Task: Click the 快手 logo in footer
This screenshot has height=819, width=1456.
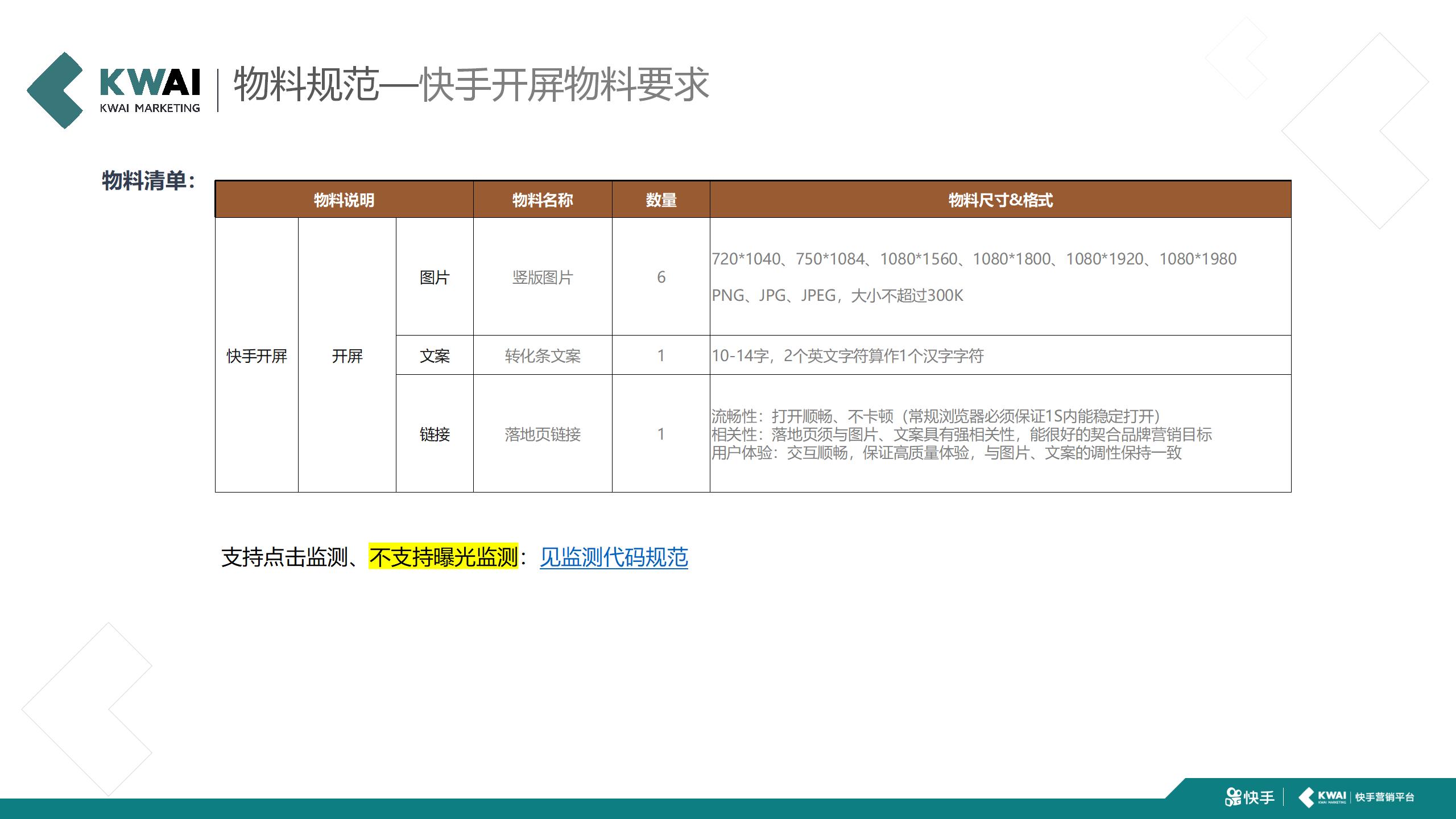Action: click(x=1250, y=797)
